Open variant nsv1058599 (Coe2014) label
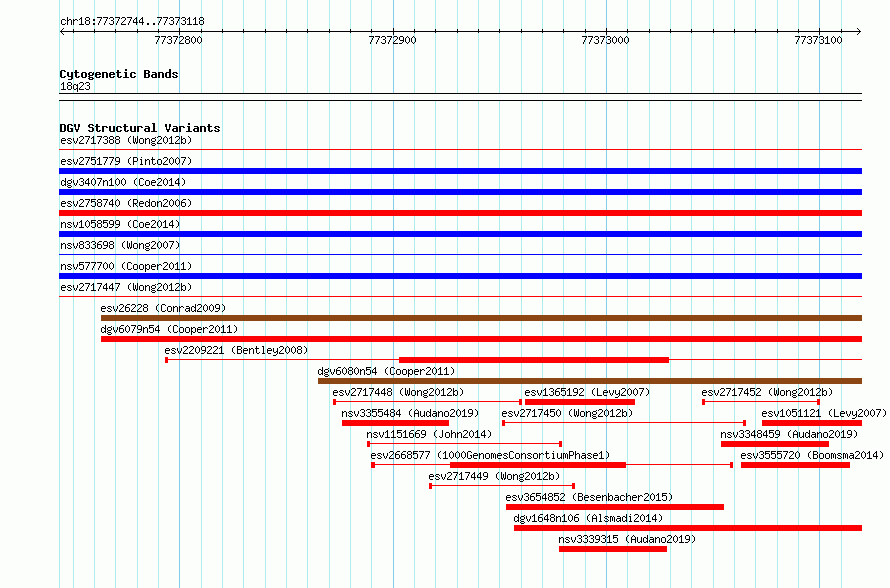This screenshot has height=588, width=890. pos(120,224)
